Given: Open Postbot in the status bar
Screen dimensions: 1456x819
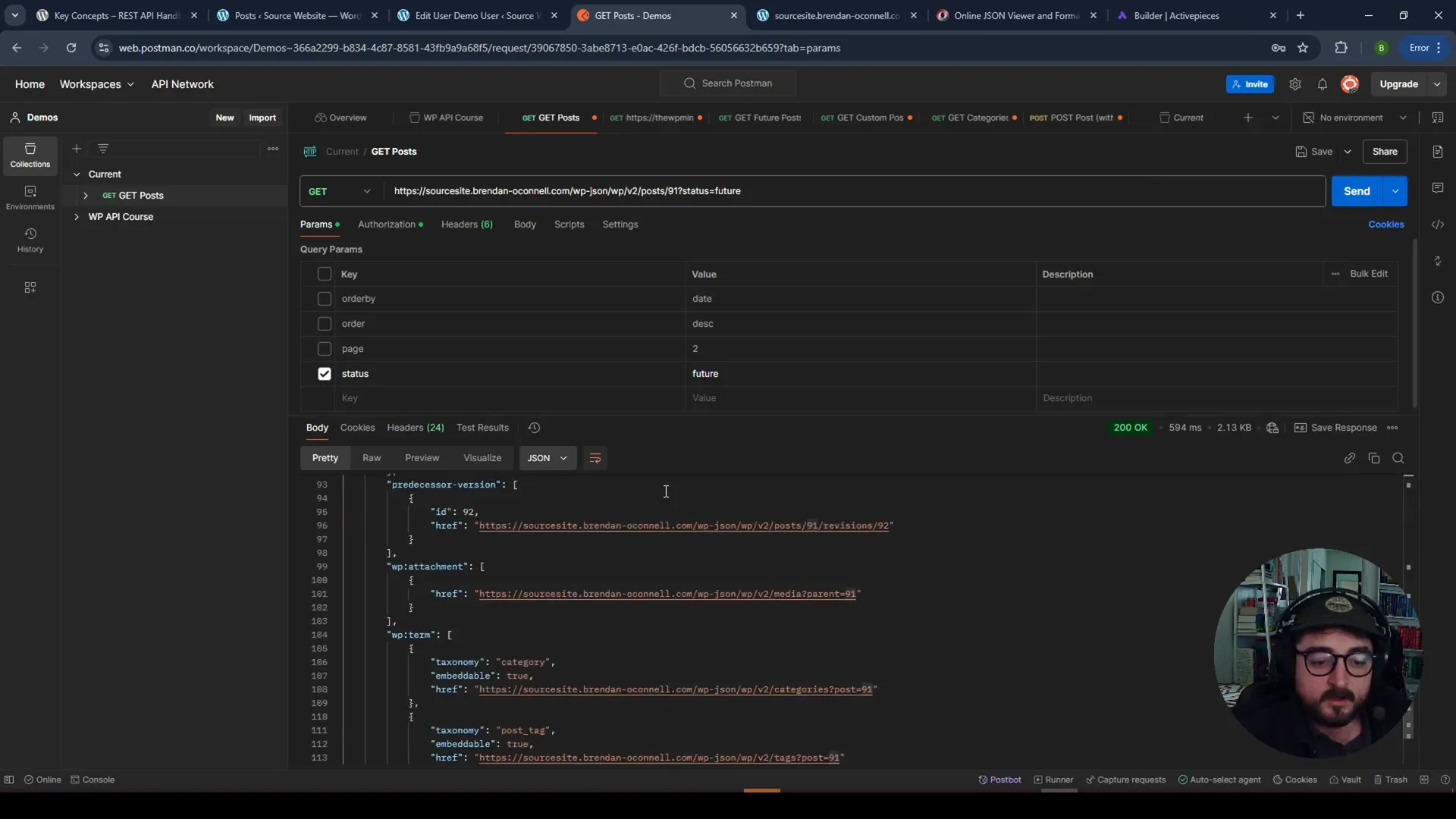Looking at the screenshot, I should (999, 780).
